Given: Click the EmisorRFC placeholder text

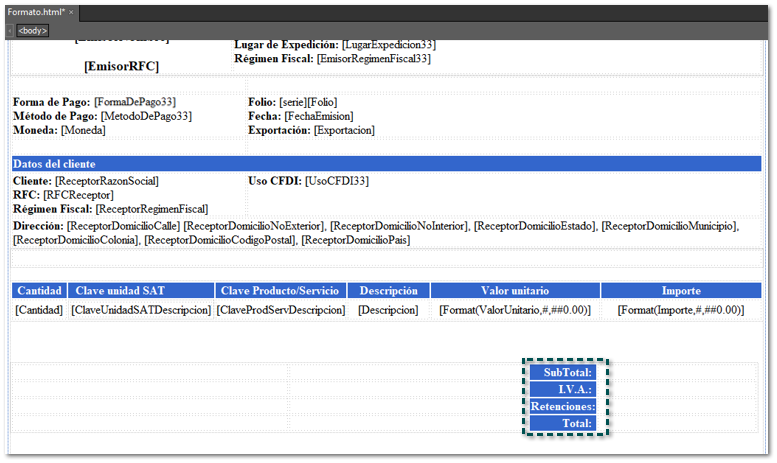Looking at the screenshot, I should coord(121,66).
